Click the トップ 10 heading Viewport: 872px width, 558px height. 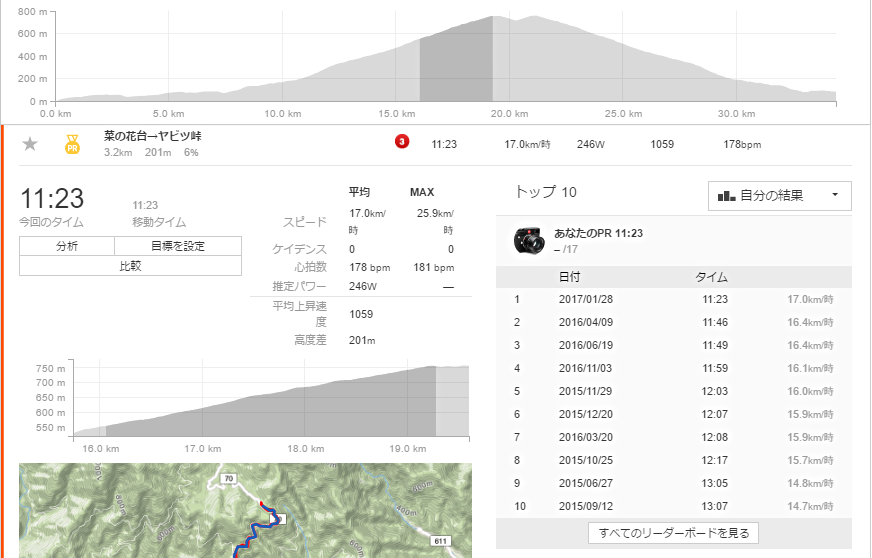[545, 192]
